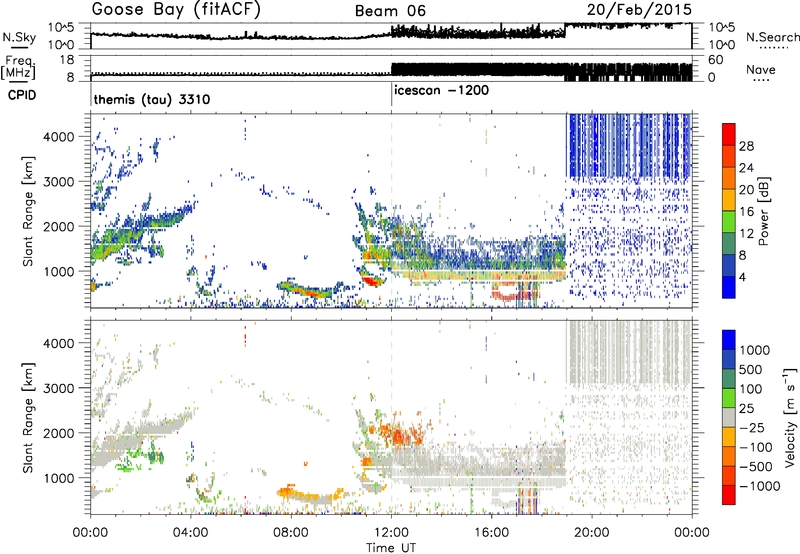Pick the yellow-orange segment of Power colorbar near 20
The width and height of the screenshot is (800, 554).
(x=729, y=200)
